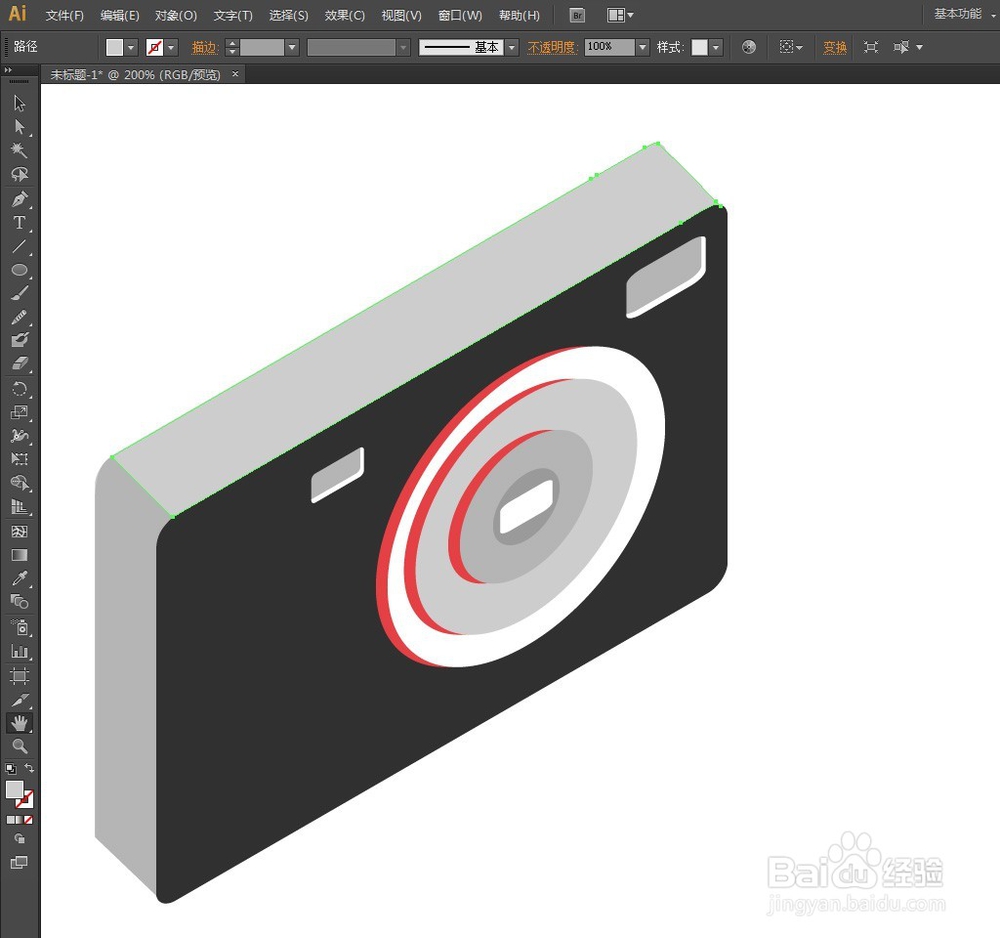
Task: Reset to default fill and stroke
Action: (x=10, y=768)
